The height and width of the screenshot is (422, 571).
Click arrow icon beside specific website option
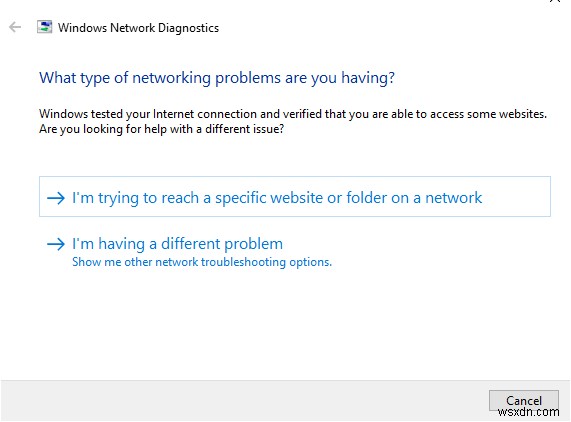(x=56, y=198)
